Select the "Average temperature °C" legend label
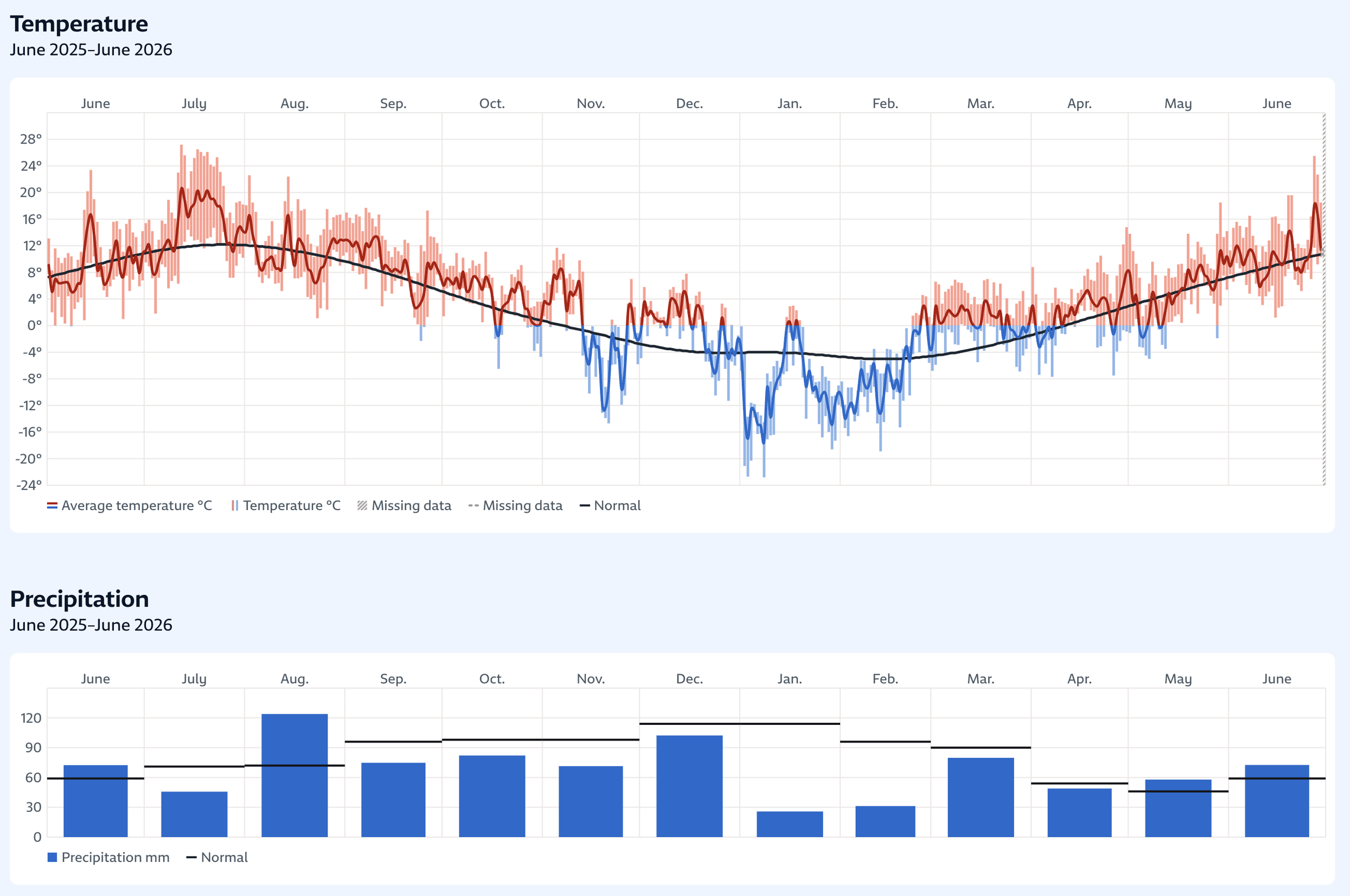 click(137, 506)
